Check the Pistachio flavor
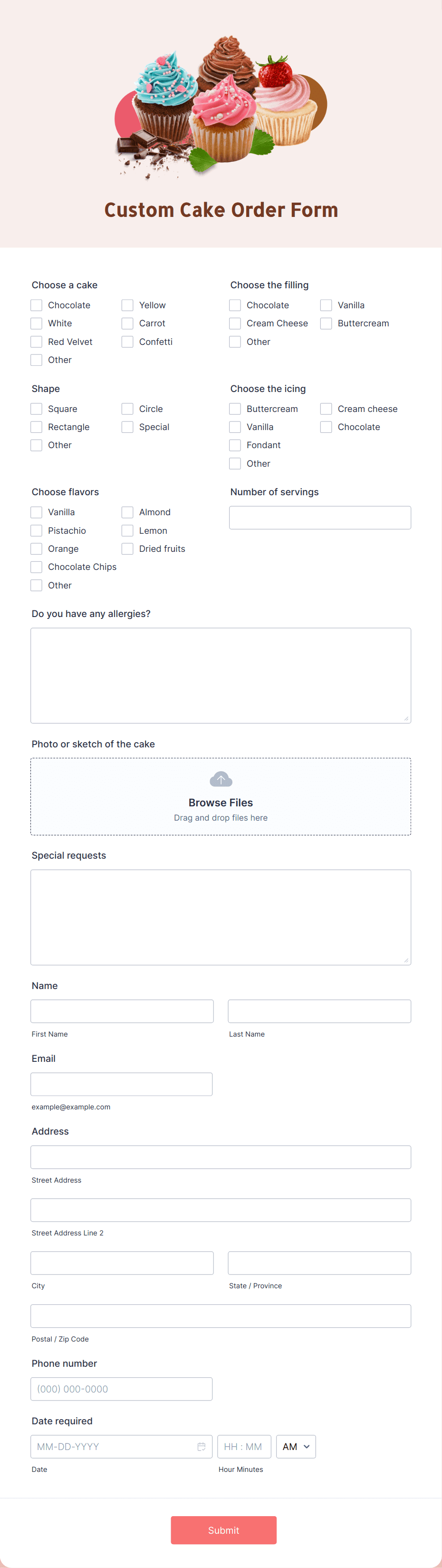Viewport: 442px width, 1568px height. click(37, 530)
